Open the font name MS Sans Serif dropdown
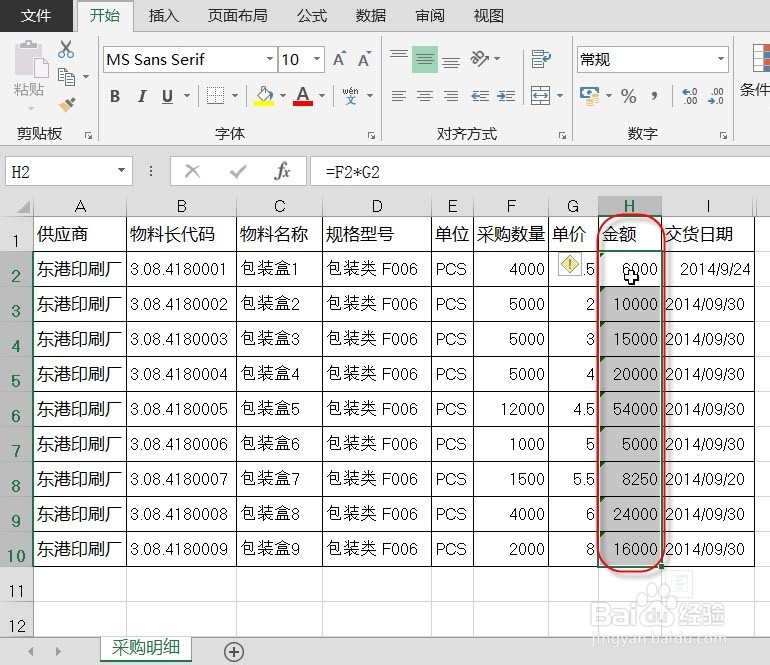 [x=269, y=59]
